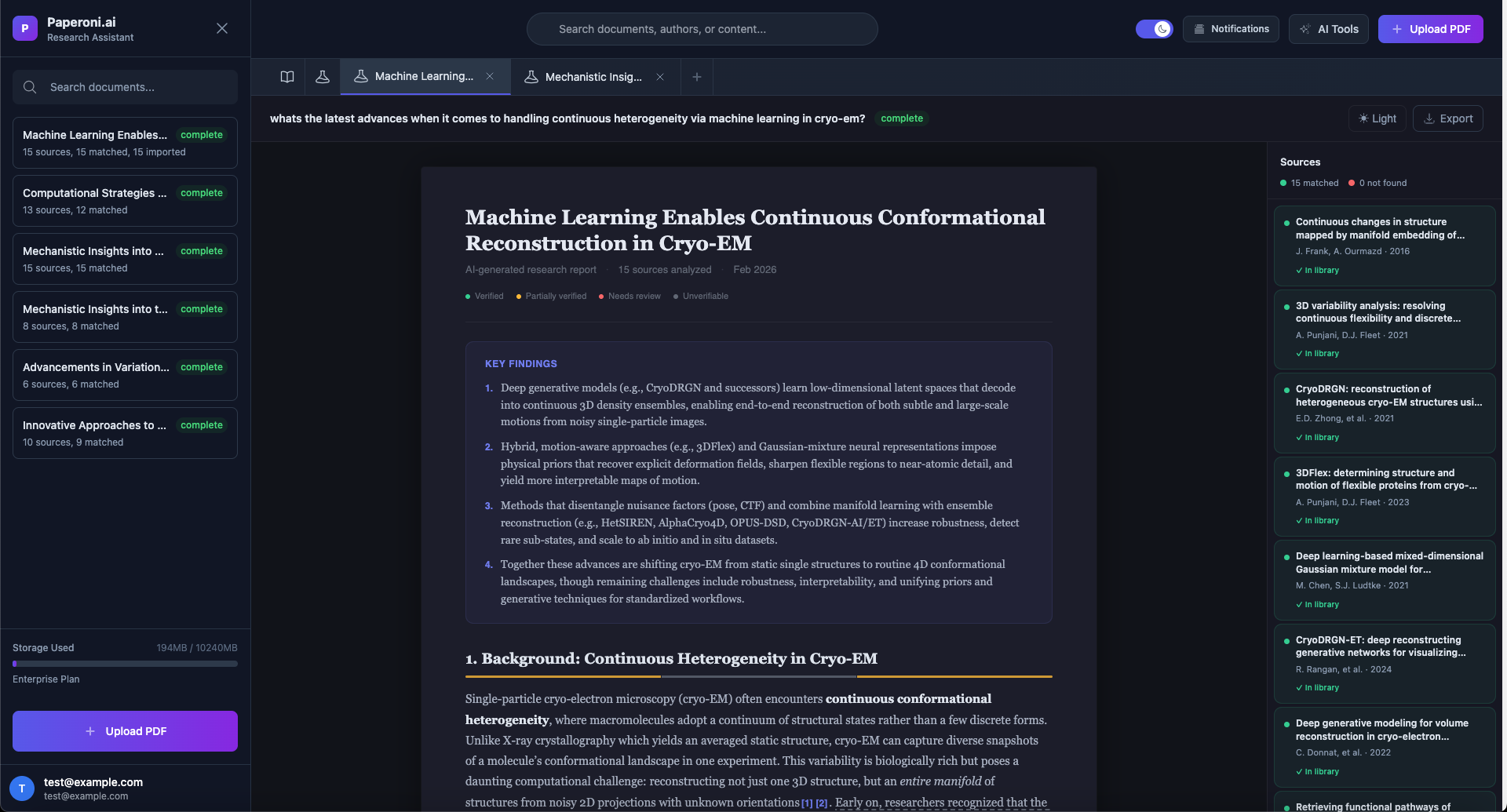Toggle dark mode with the moon switch
The width and height of the screenshot is (1507, 812).
tap(1154, 27)
